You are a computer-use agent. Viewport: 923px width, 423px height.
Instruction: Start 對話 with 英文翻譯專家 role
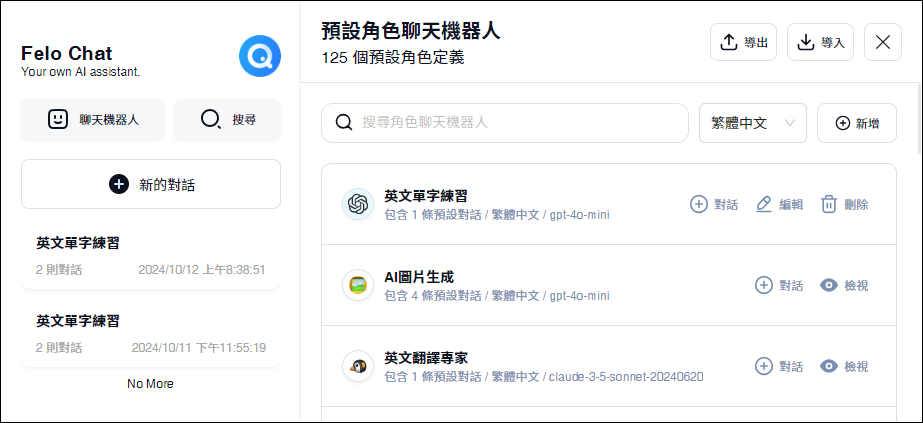779,367
